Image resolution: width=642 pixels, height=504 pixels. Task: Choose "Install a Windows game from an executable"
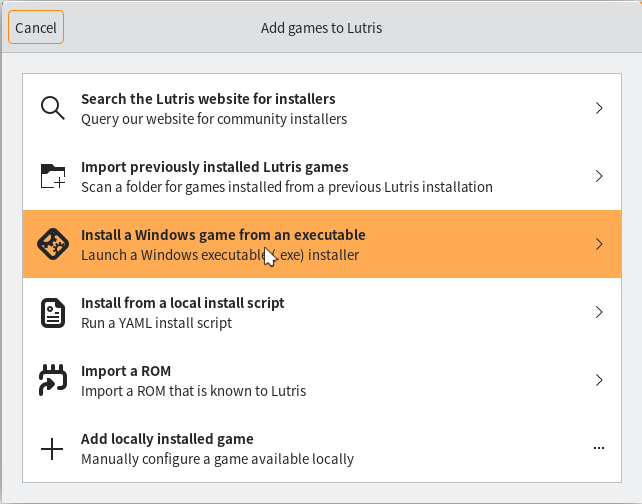point(223,235)
